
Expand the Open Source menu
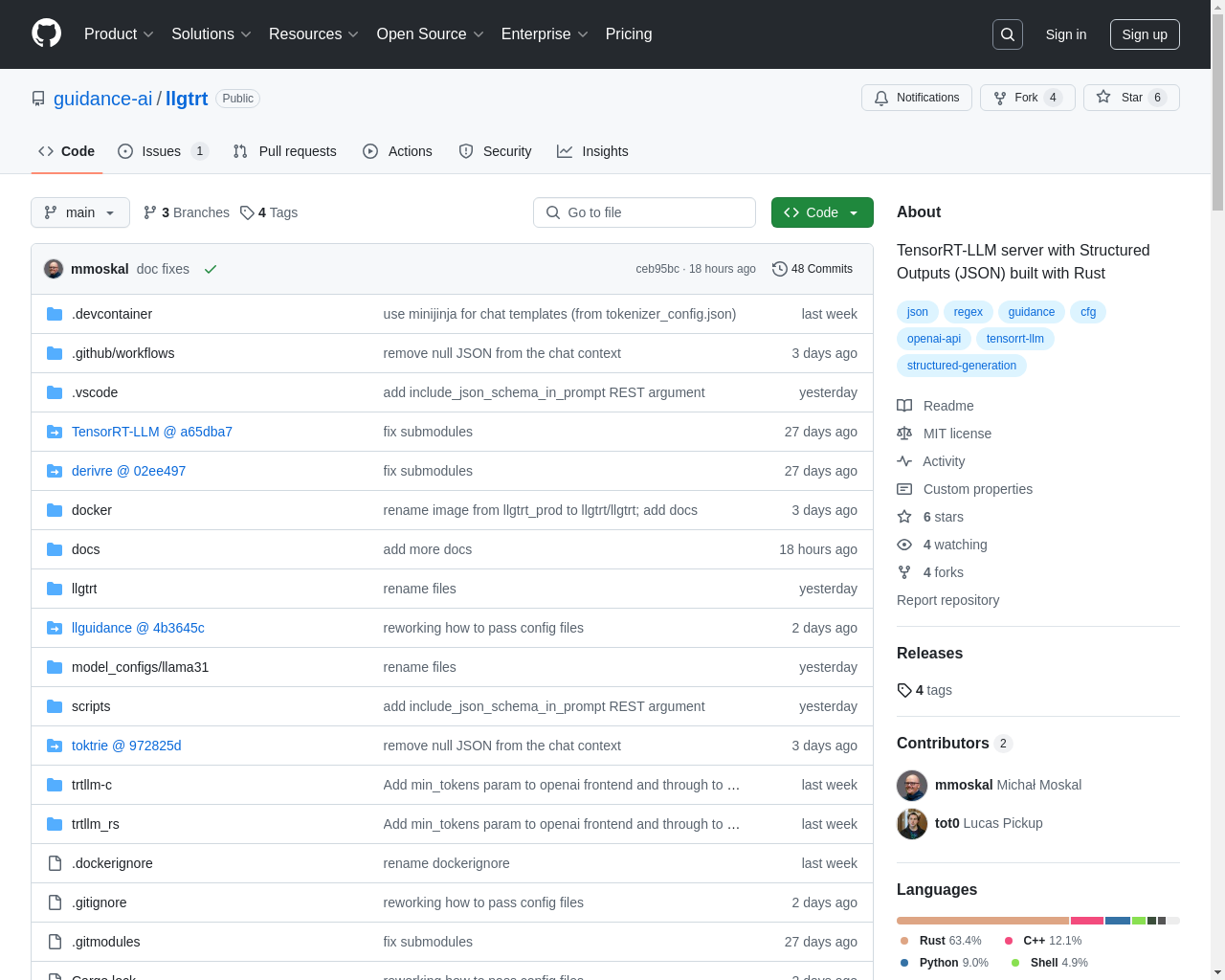click(x=431, y=34)
